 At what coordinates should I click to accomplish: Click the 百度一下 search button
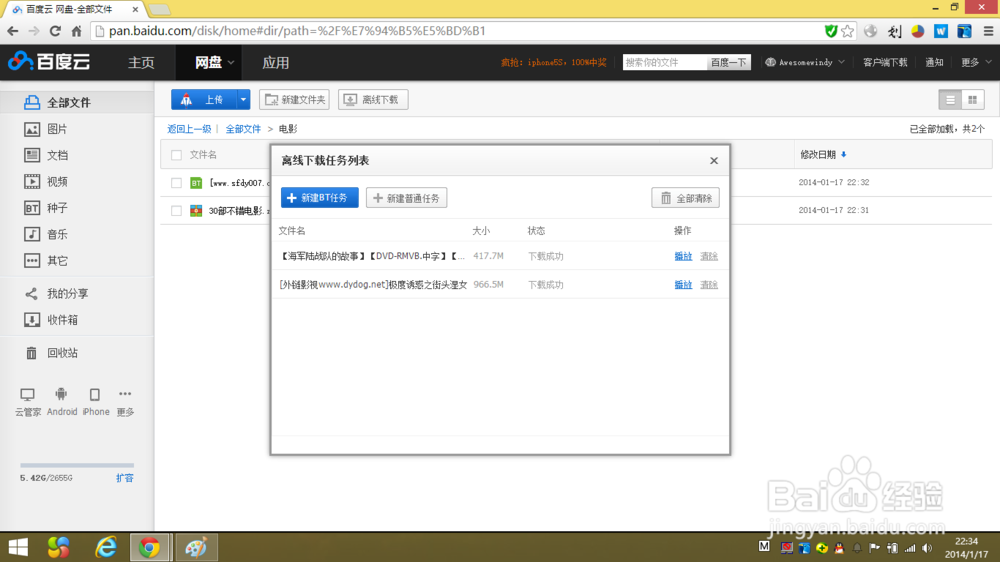click(728, 62)
